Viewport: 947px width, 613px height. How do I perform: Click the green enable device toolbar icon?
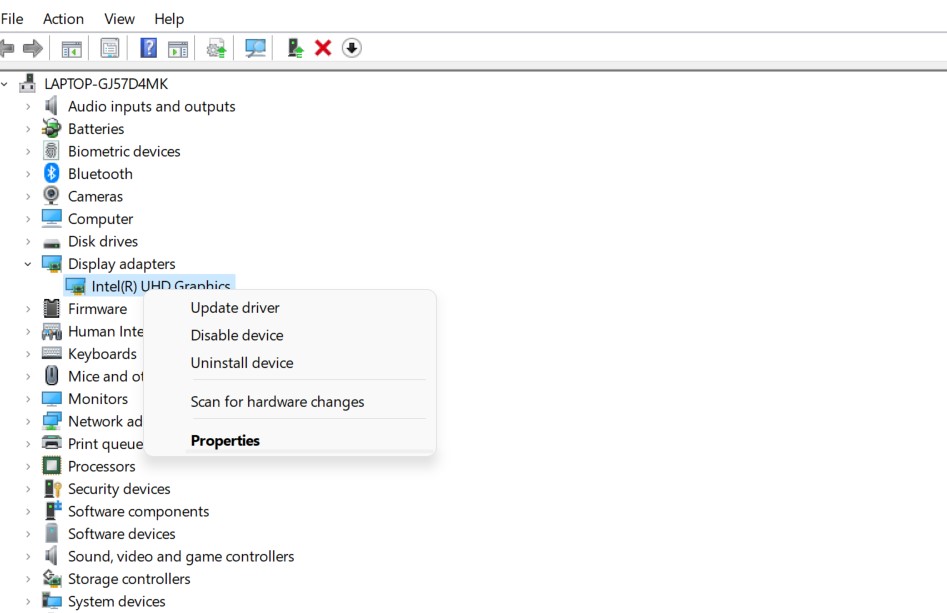[x=295, y=48]
